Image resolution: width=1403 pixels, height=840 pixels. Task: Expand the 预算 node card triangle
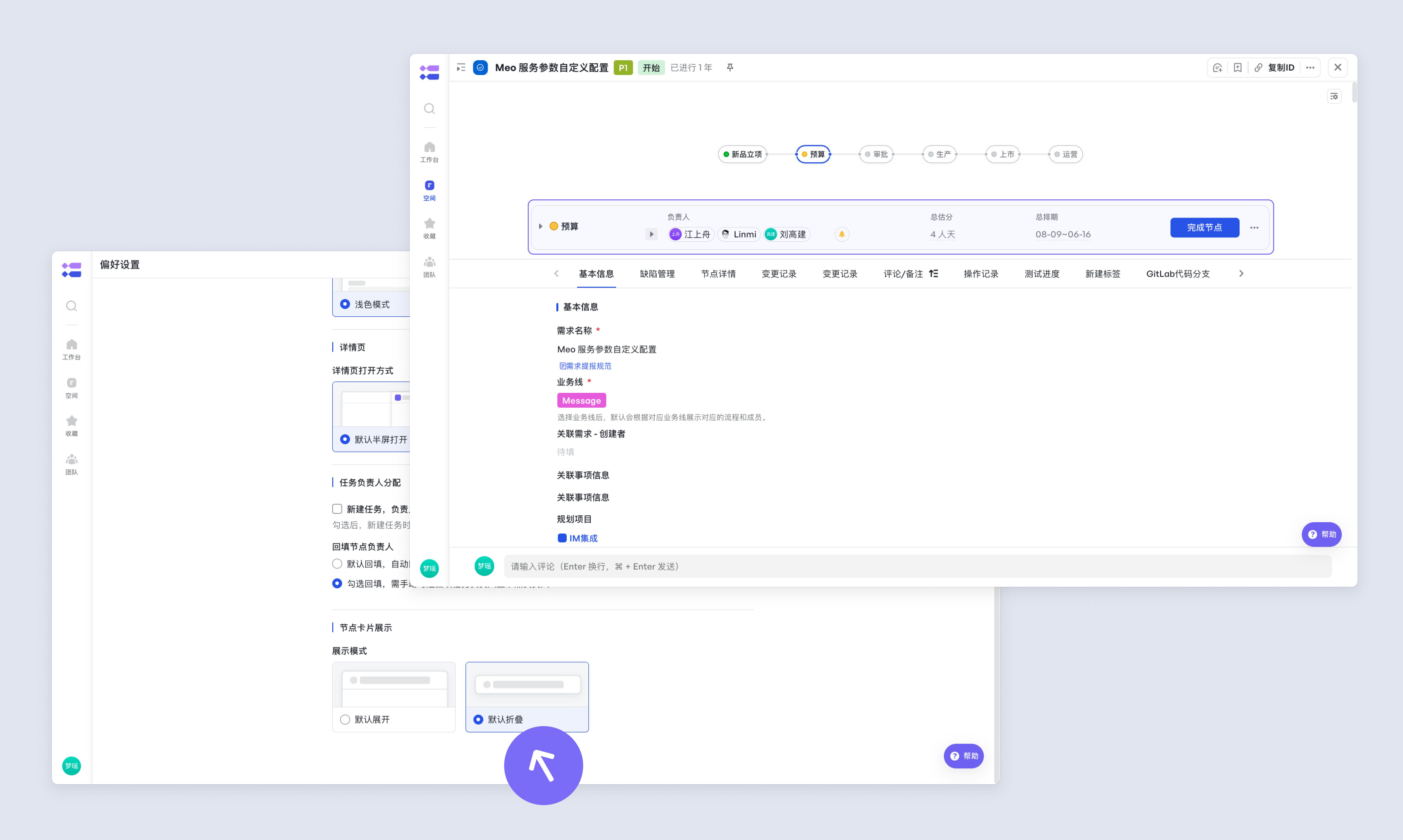pyautogui.click(x=541, y=227)
